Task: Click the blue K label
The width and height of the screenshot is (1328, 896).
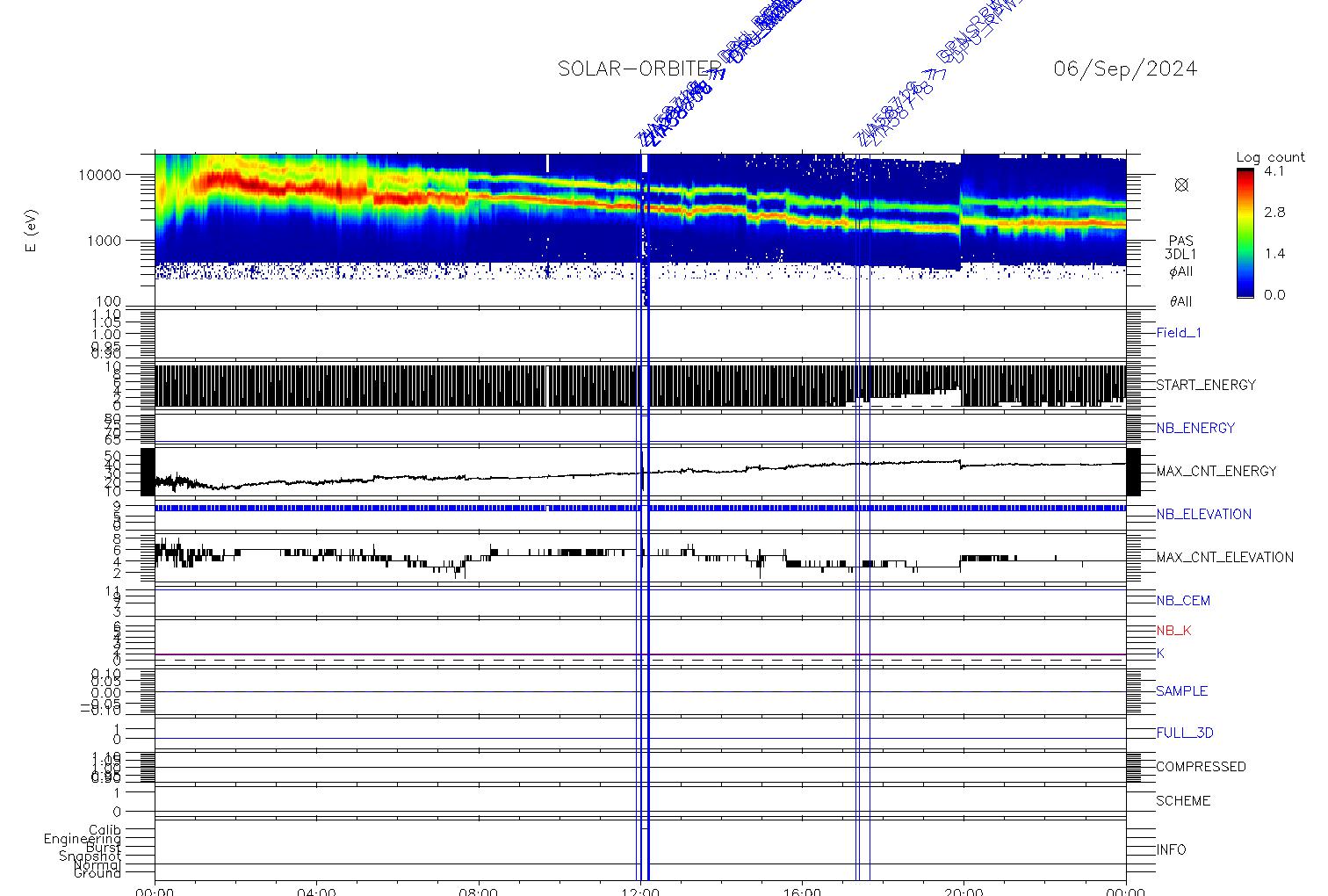Action: [x=1160, y=654]
